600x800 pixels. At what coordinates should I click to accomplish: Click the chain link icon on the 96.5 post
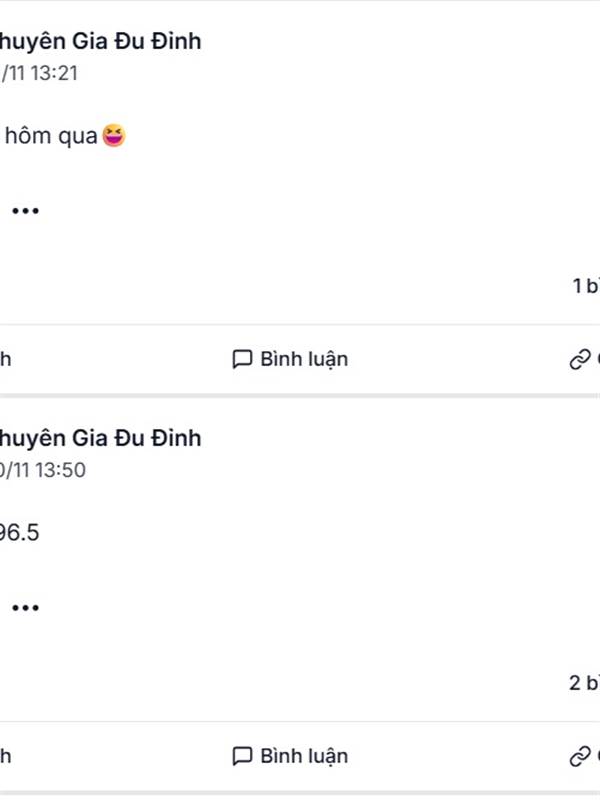(580, 756)
